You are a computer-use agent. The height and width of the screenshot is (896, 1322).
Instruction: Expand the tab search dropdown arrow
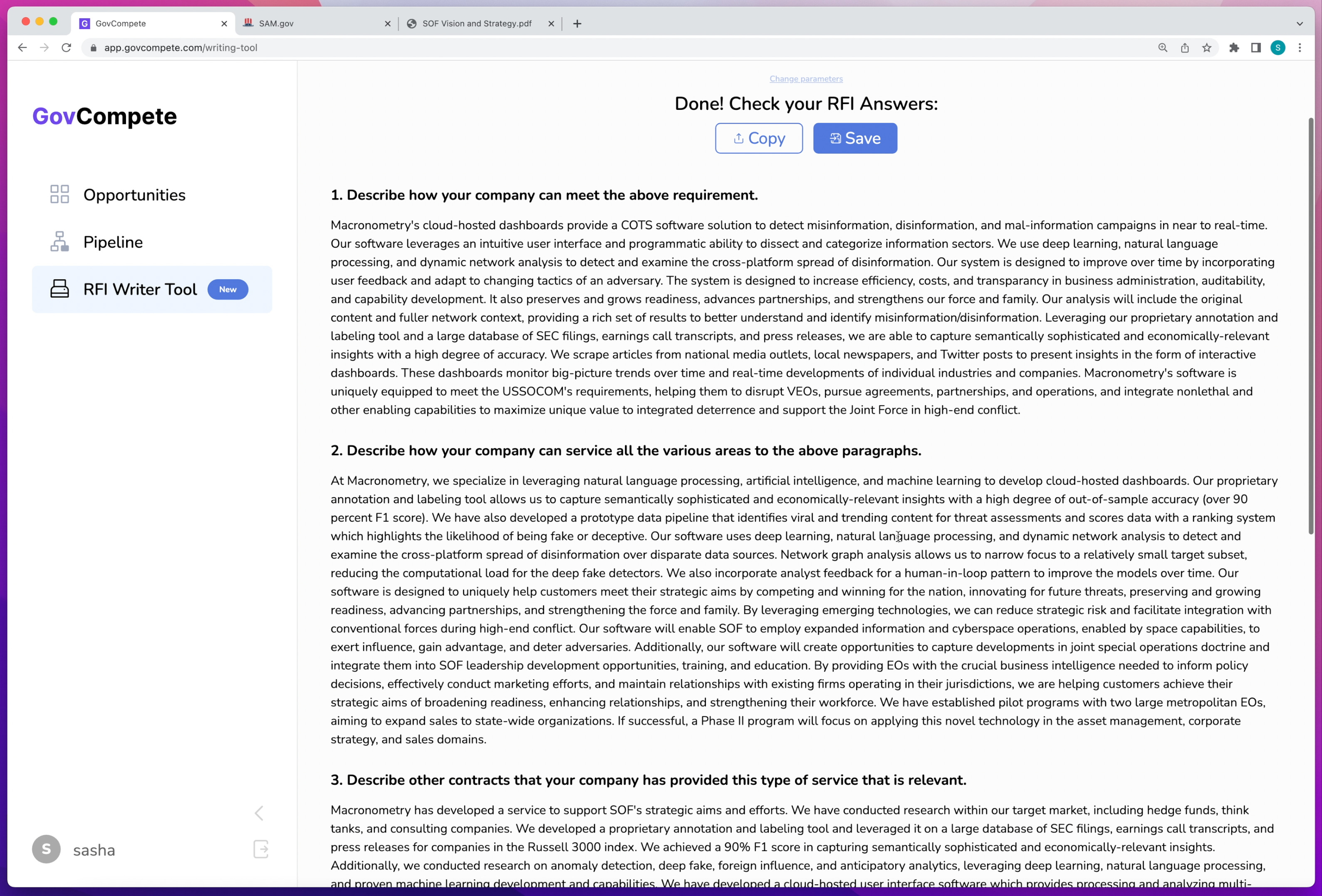(1300, 23)
